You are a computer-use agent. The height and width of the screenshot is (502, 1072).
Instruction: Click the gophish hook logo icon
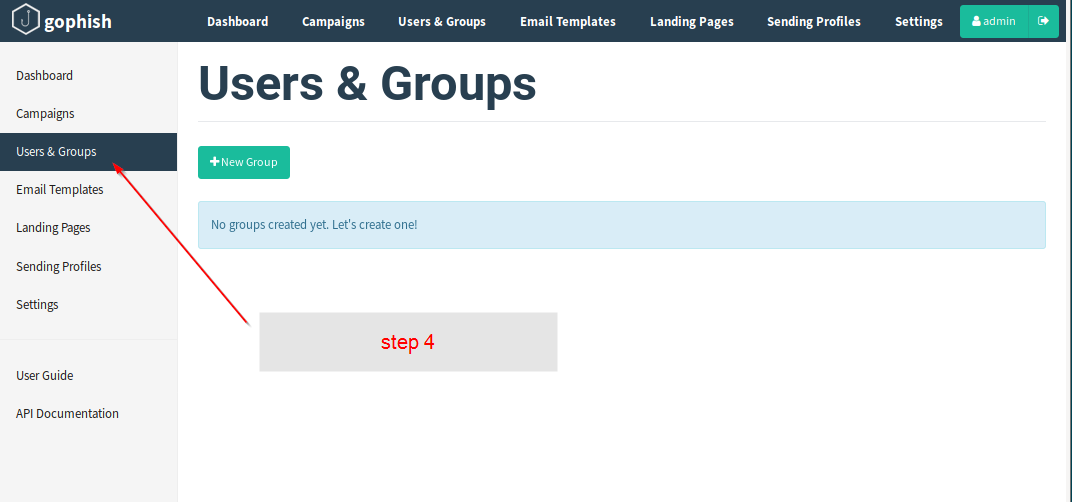click(25, 20)
